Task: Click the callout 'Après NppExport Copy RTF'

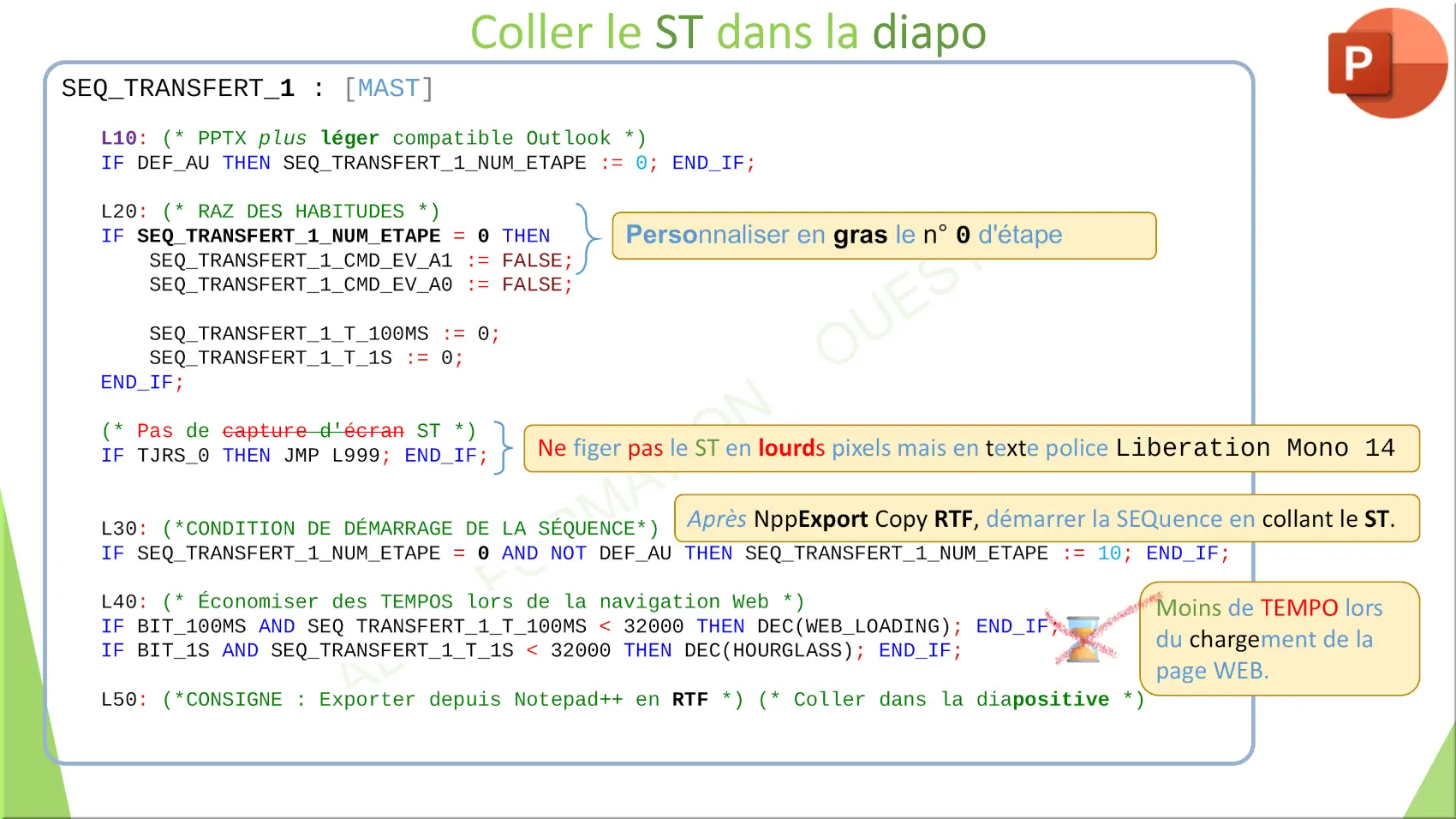Action: point(1047,518)
